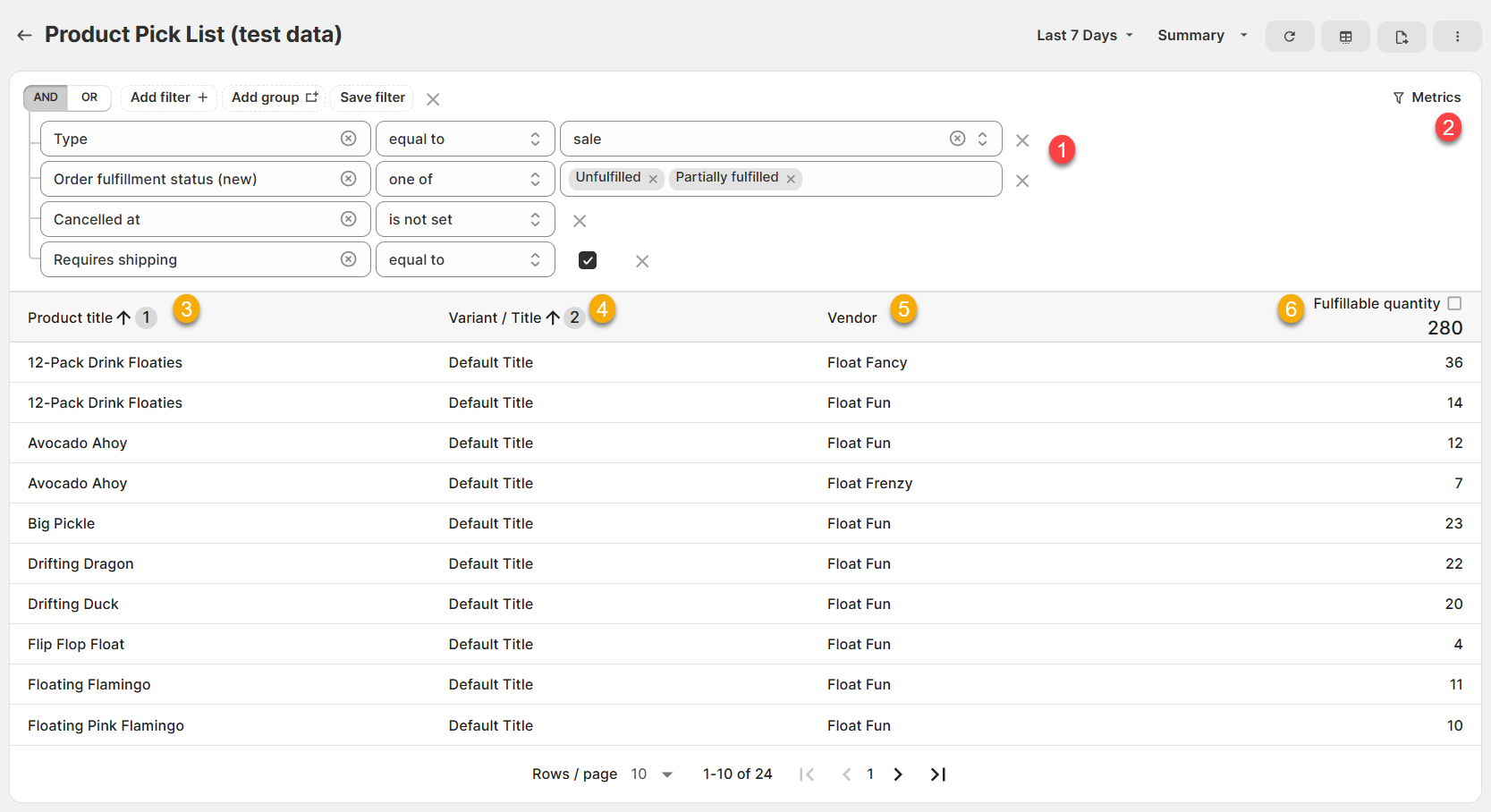The width and height of the screenshot is (1491, 812).
Task: Click the export report icon
Action: coord(1401,37)
